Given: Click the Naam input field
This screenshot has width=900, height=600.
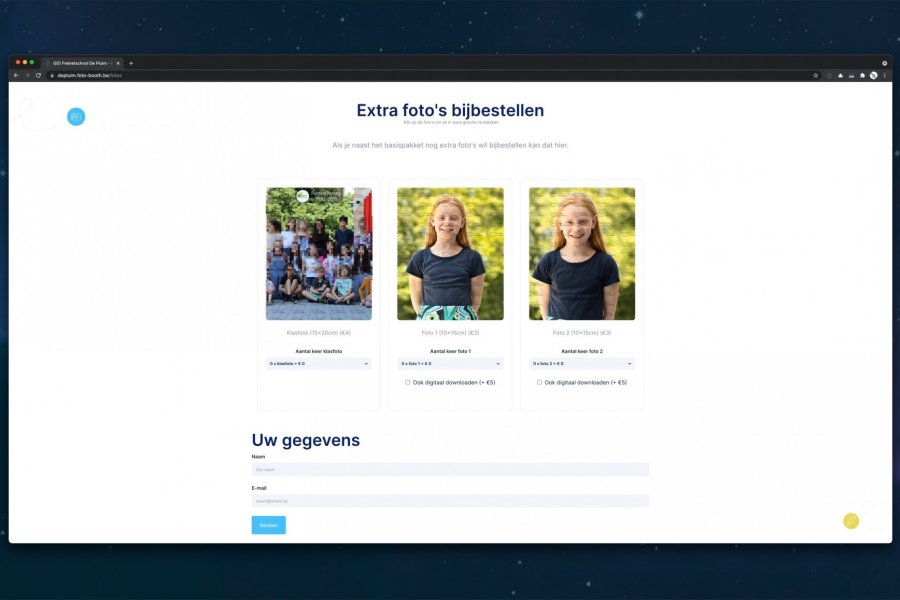Looking at the screenshot, I should click(450, 469).
